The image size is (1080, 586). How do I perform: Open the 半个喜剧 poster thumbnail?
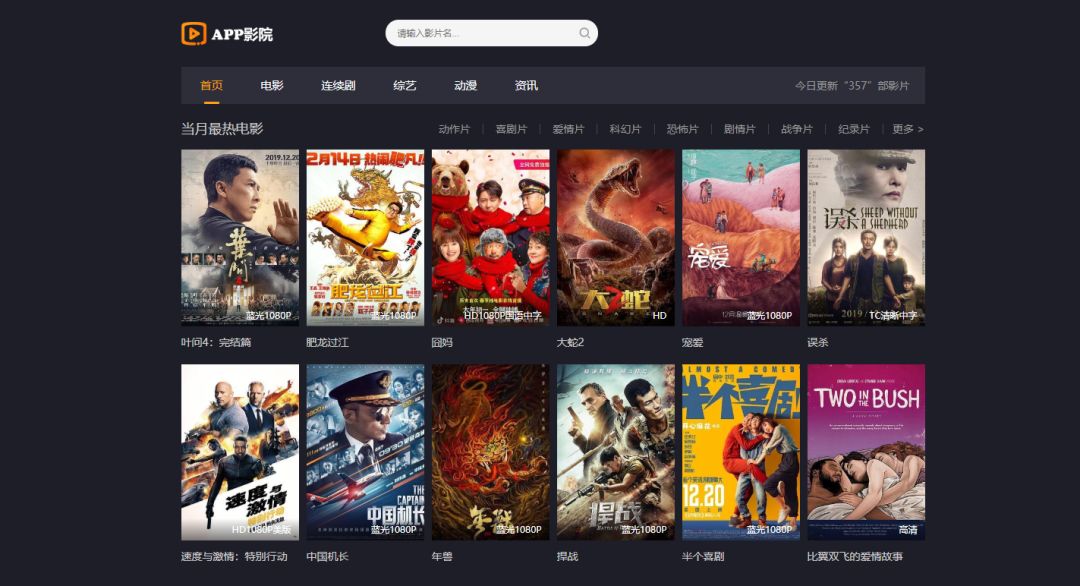pyautogui.click(x=741, y=452)
